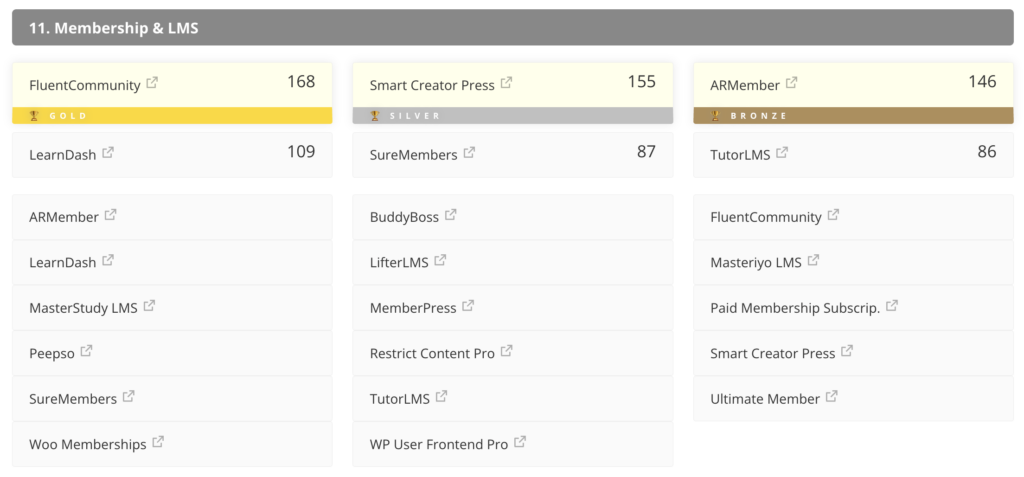Open TutorLMS entry scored 86

tap(741, 155)
